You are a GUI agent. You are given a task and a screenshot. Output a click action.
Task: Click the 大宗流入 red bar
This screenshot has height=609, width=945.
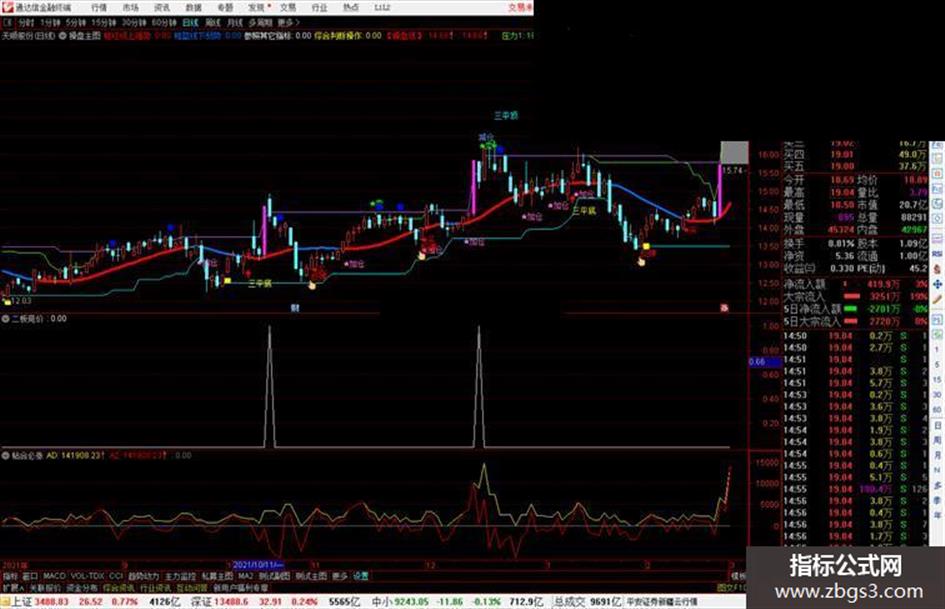pyautogui.click(x=851, y=297)
